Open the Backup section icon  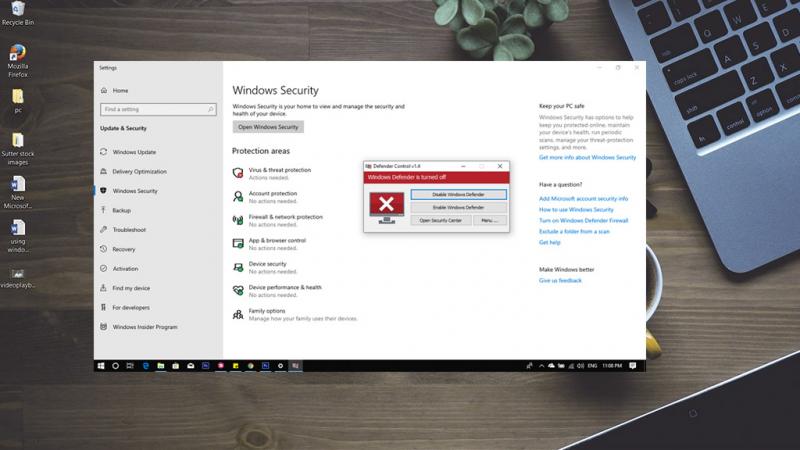tap(104, 210)
